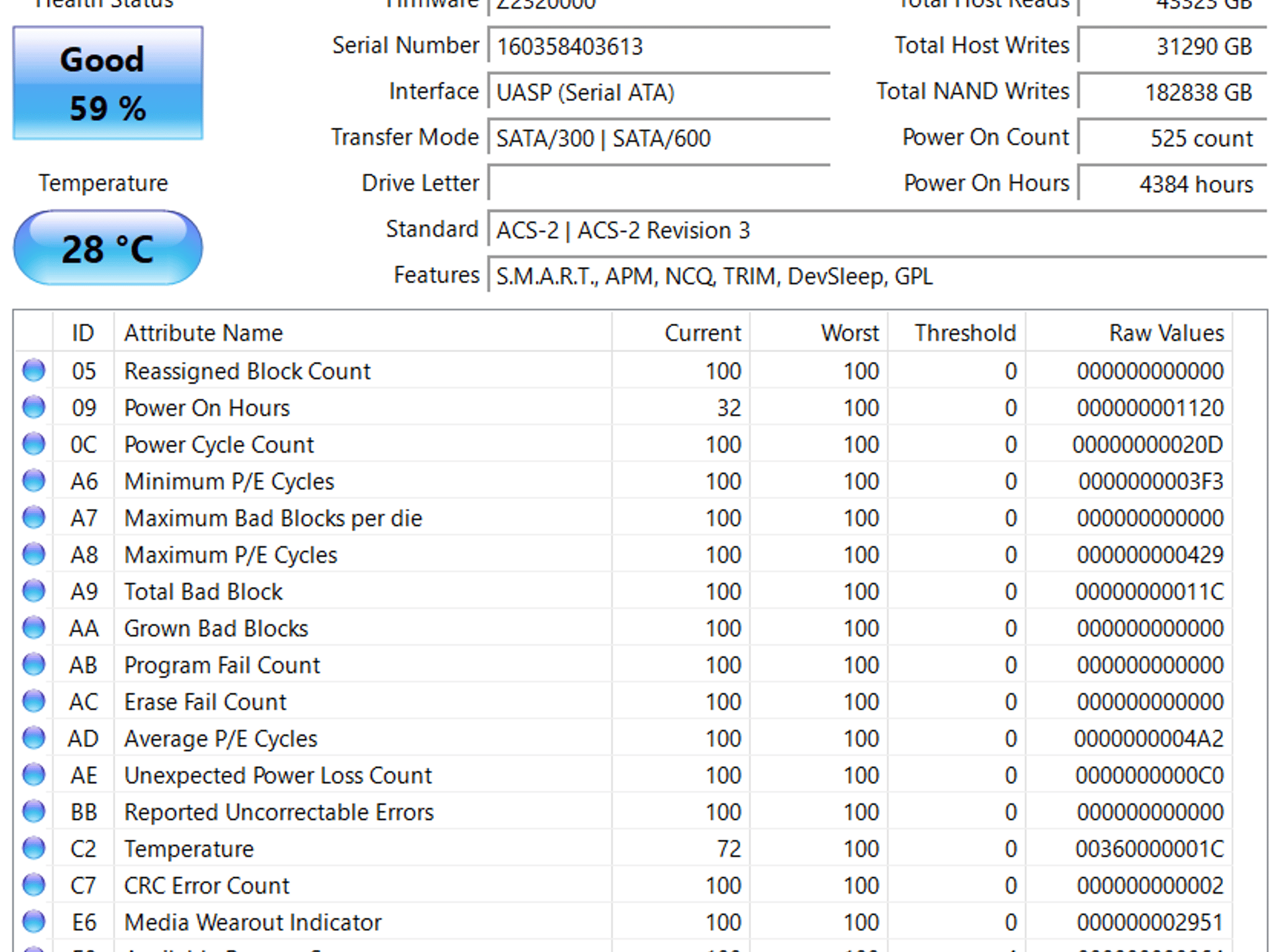The width and height of the screenshot is (1270, 952).
Task: Select the Reassigned Block Count attribute name
Action: [x=247, y=371]
